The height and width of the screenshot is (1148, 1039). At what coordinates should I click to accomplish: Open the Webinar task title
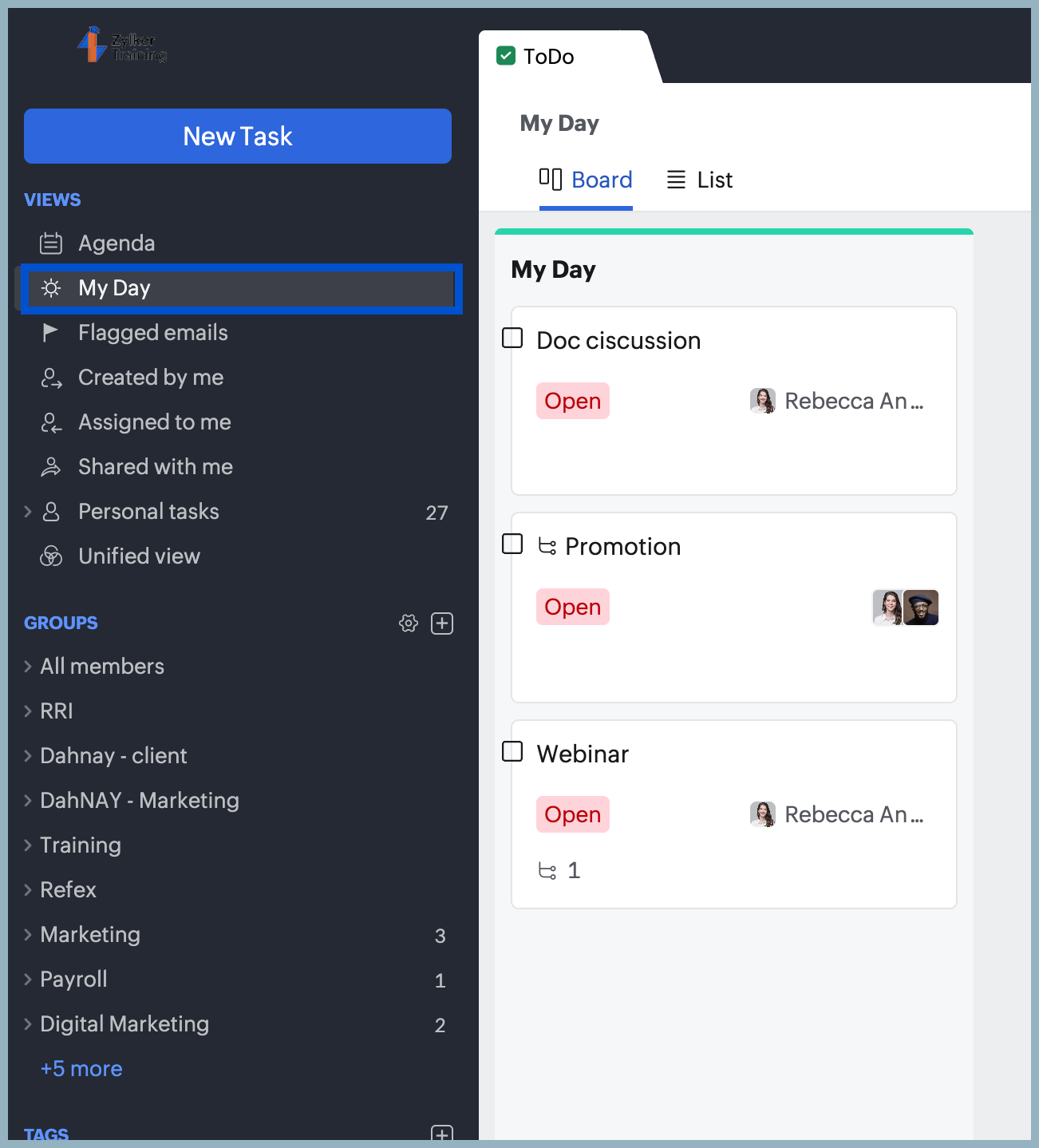click(583, 754)
